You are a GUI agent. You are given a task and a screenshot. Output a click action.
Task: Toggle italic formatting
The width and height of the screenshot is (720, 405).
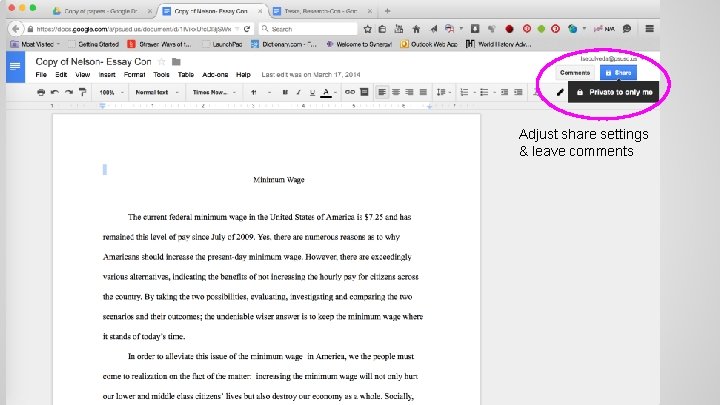click(x=298, y=92)
